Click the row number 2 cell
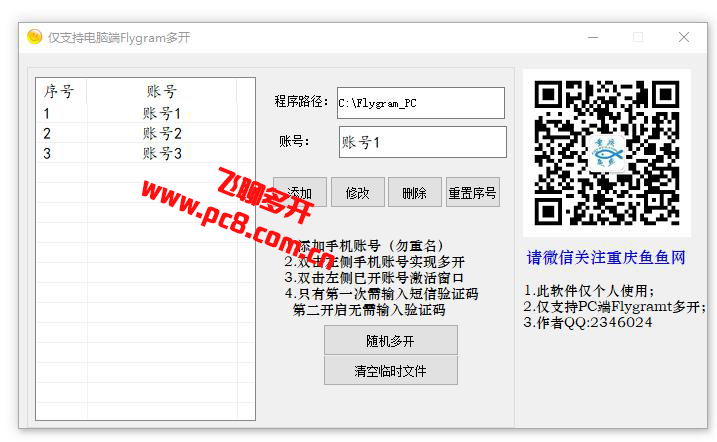 (47, 133)
